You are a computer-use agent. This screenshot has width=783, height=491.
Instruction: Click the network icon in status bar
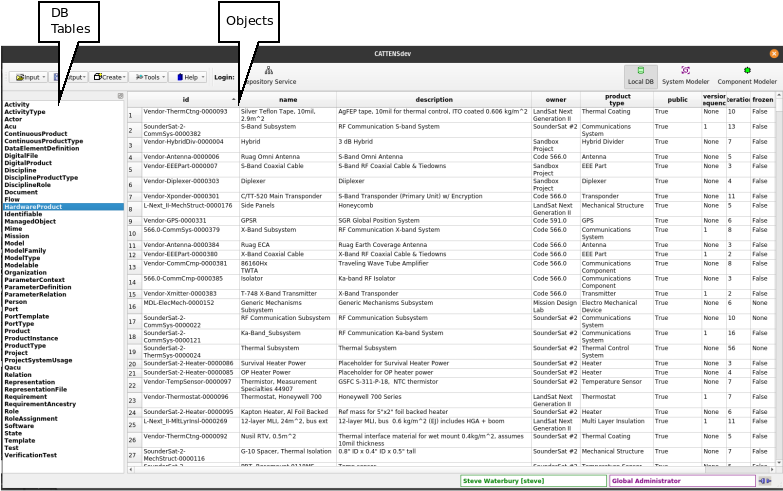[x=765, y=481]
